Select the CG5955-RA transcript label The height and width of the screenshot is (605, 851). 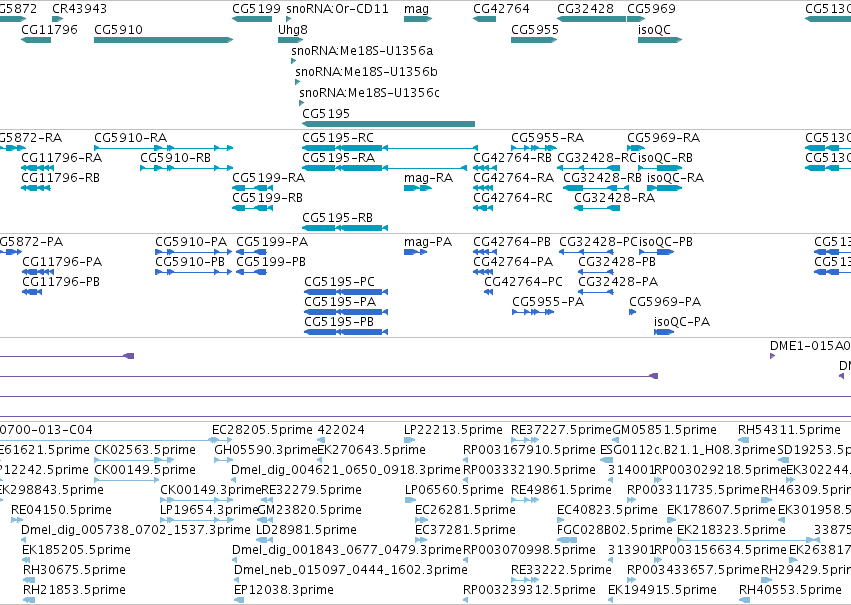tap(547, 138)
